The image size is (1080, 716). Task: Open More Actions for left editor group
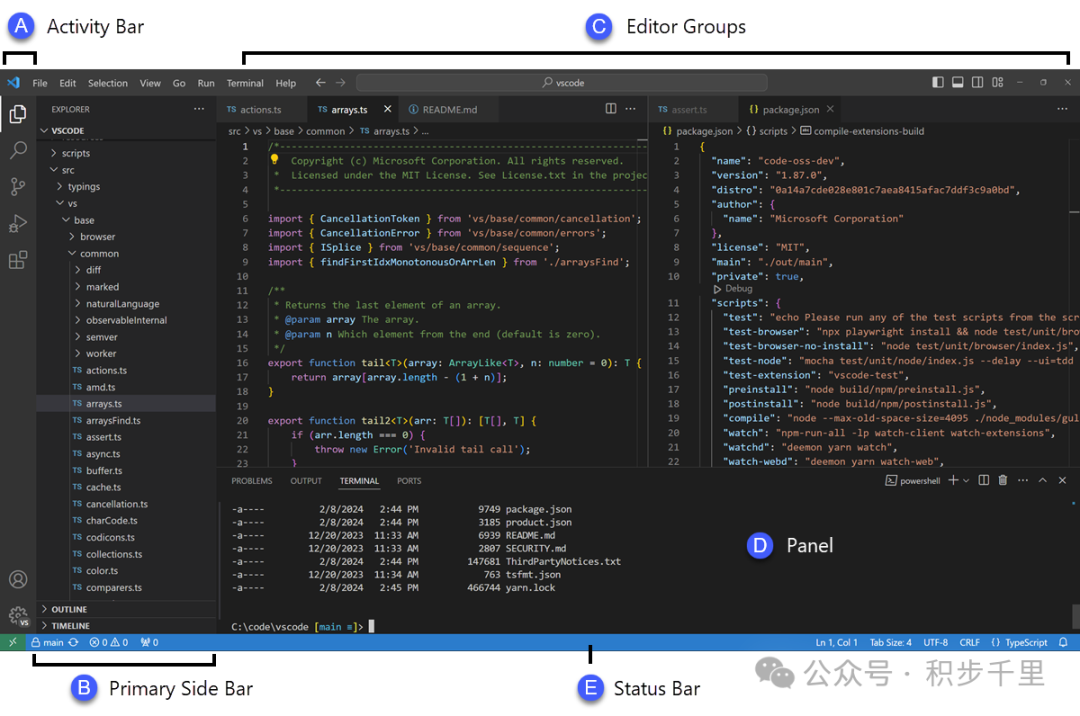point(630,109)
